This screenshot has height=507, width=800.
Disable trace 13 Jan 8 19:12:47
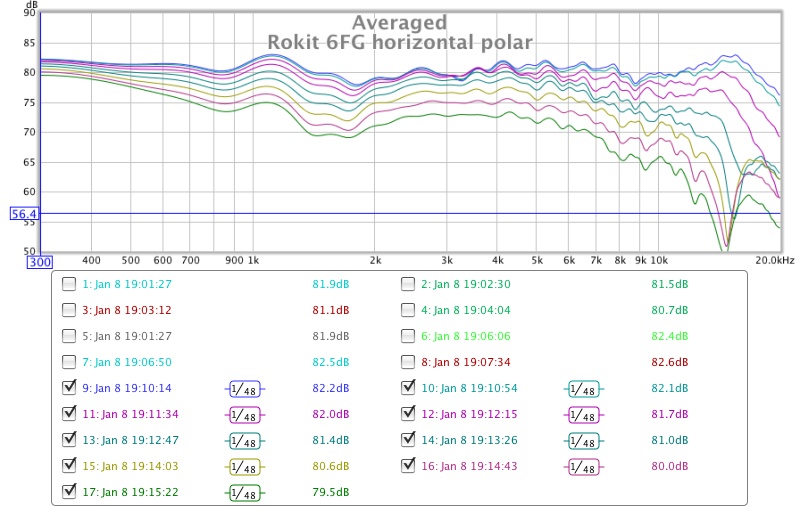click(69, 440)
